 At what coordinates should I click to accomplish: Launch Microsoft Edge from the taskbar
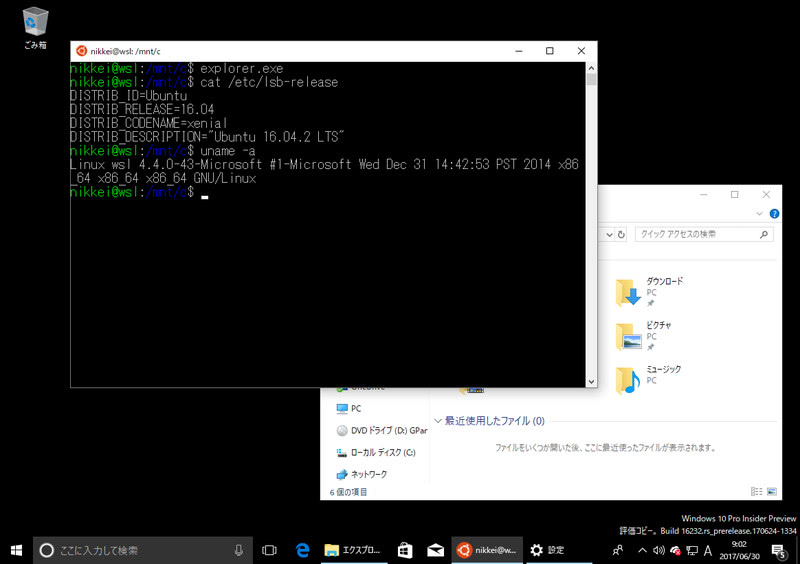[303, 550]
